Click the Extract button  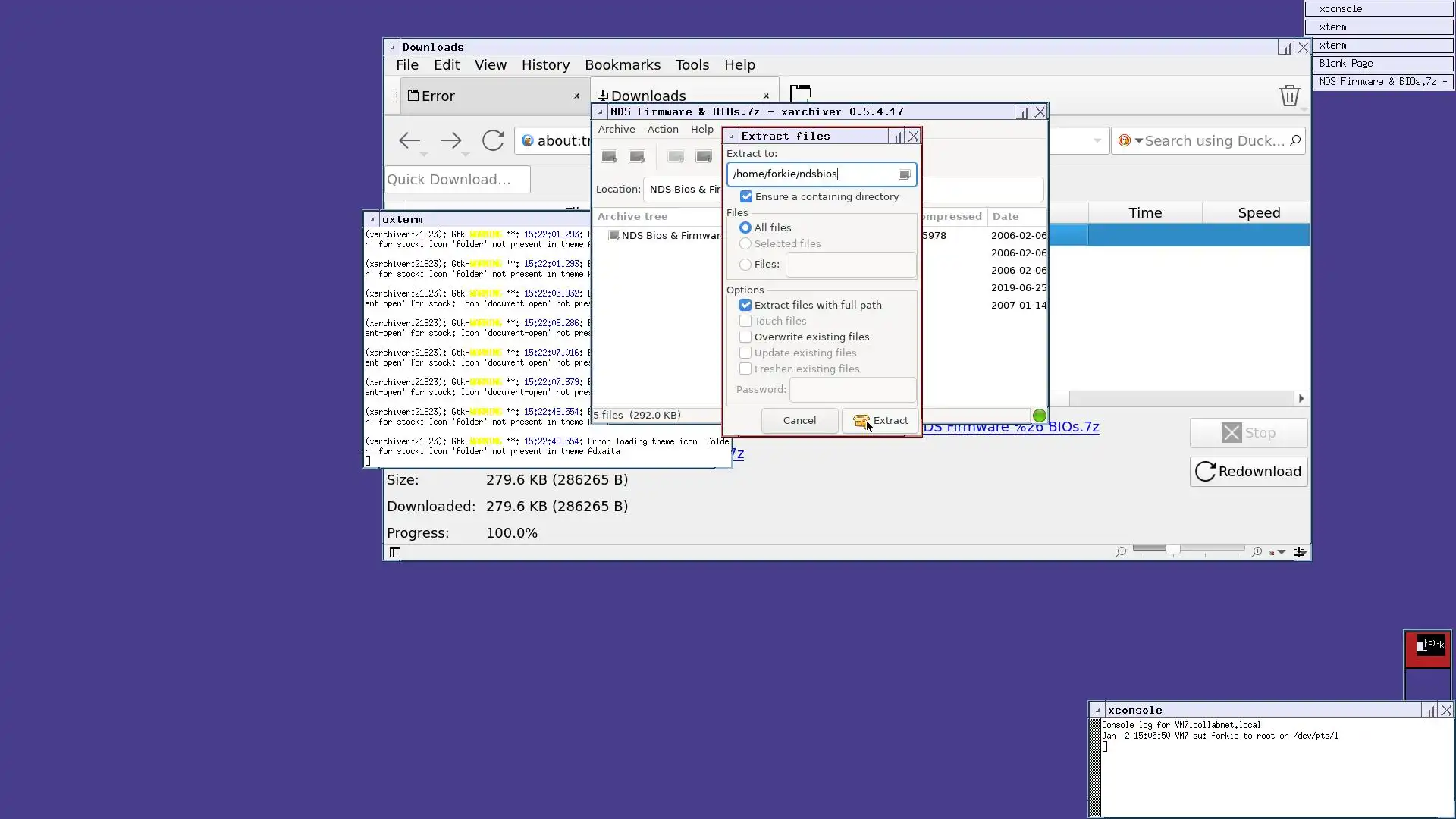pyautogui.click(x=880, y=421)
